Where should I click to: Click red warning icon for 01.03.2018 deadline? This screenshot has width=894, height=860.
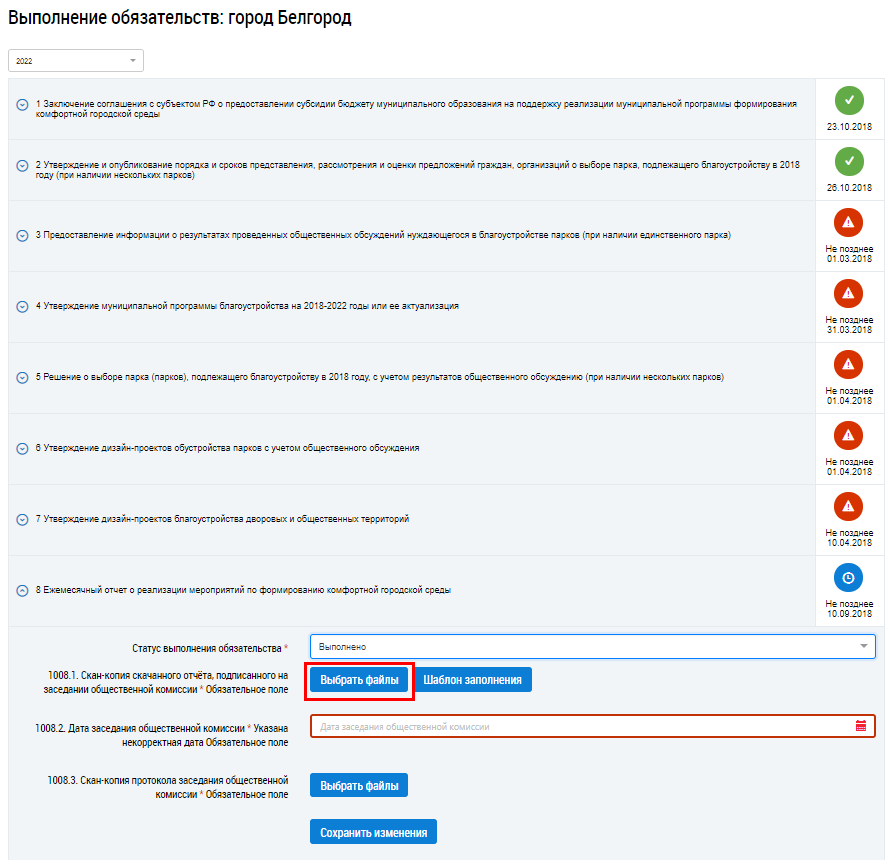[x=848, y=222]
